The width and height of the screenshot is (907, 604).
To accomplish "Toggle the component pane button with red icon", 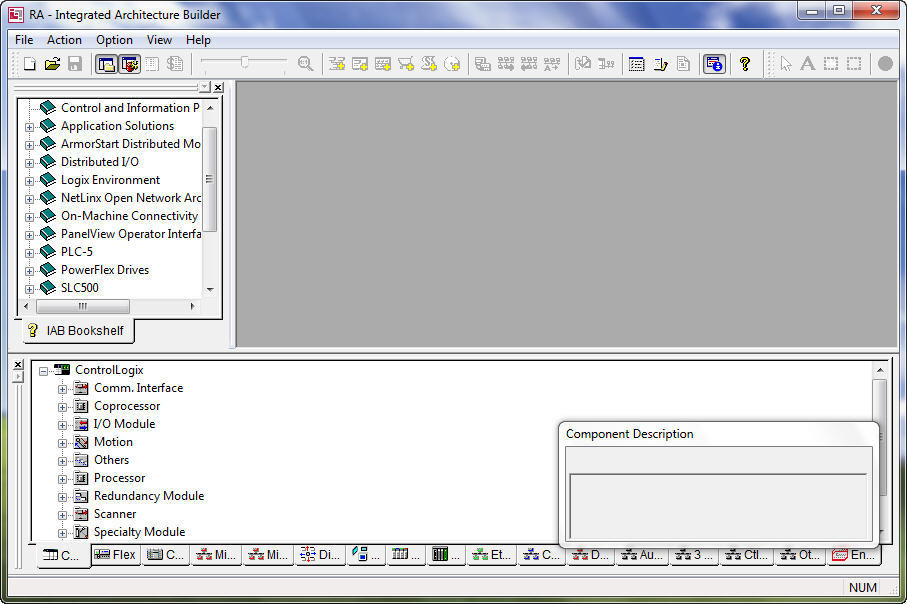I will (130, 64).
